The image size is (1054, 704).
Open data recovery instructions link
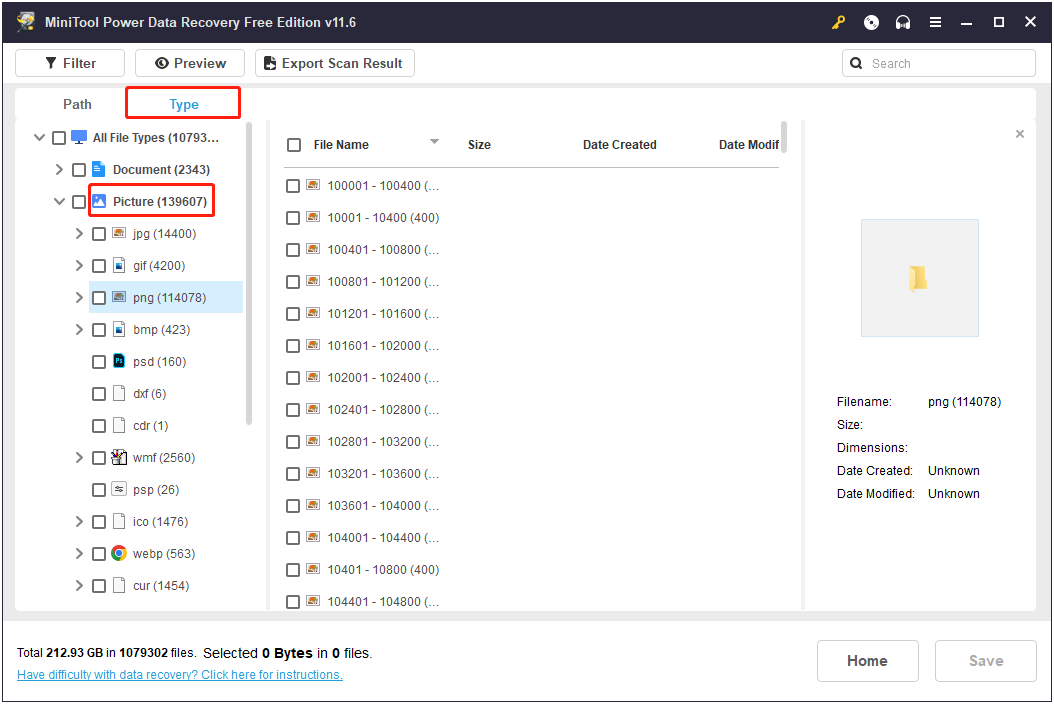click(x=179, y=674)
